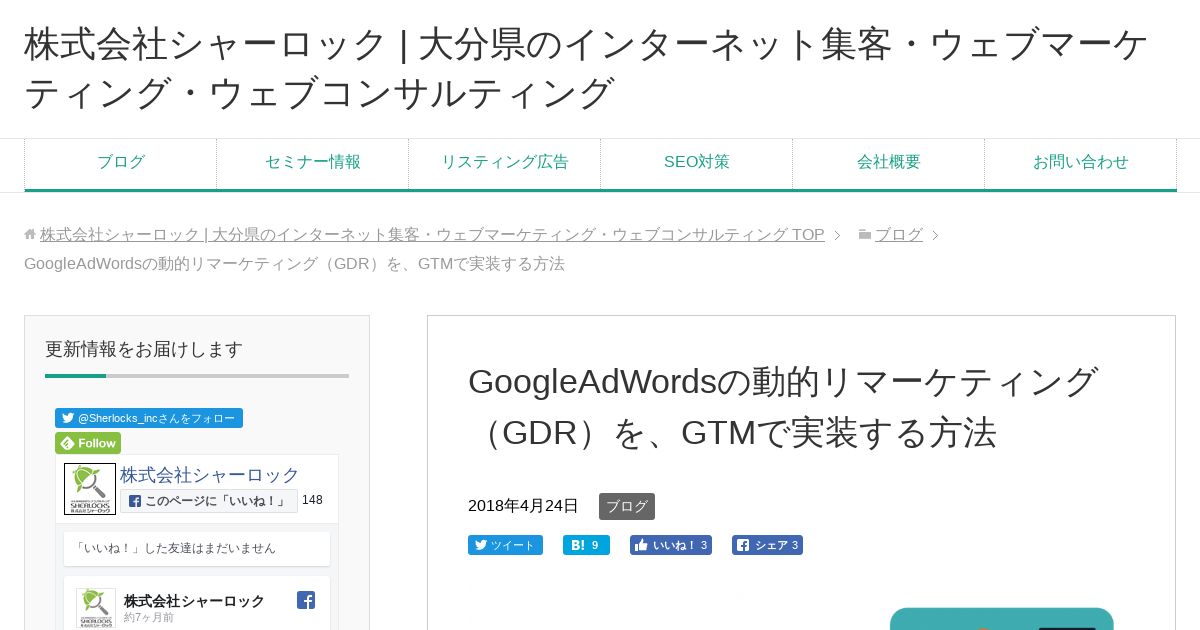Click the 2018年4月24日 publish date
Viewport: 1200px width, 630px height.
[523, 506]
